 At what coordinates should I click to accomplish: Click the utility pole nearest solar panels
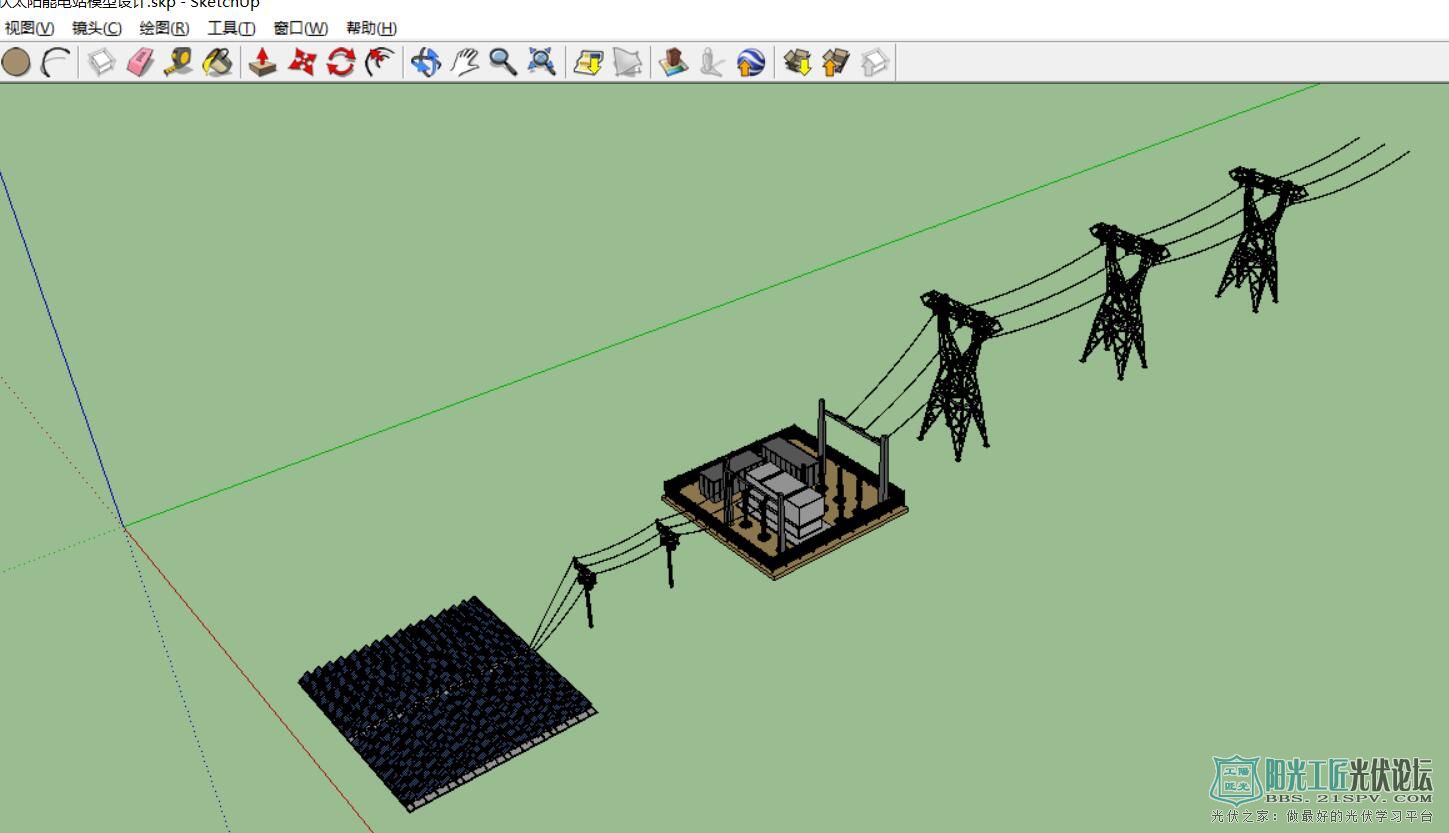(585, 592)
